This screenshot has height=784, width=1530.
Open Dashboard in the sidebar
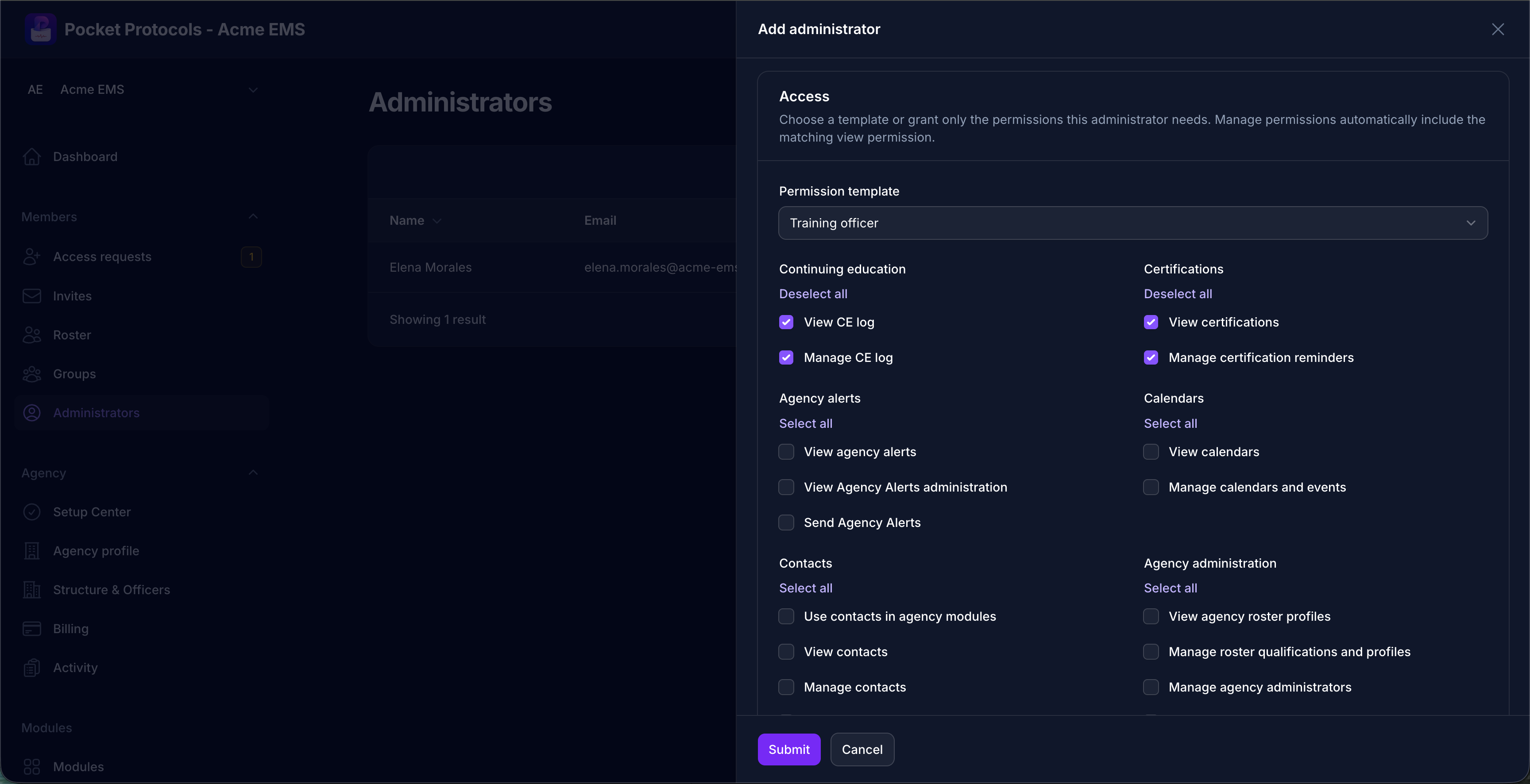[142, 157]
